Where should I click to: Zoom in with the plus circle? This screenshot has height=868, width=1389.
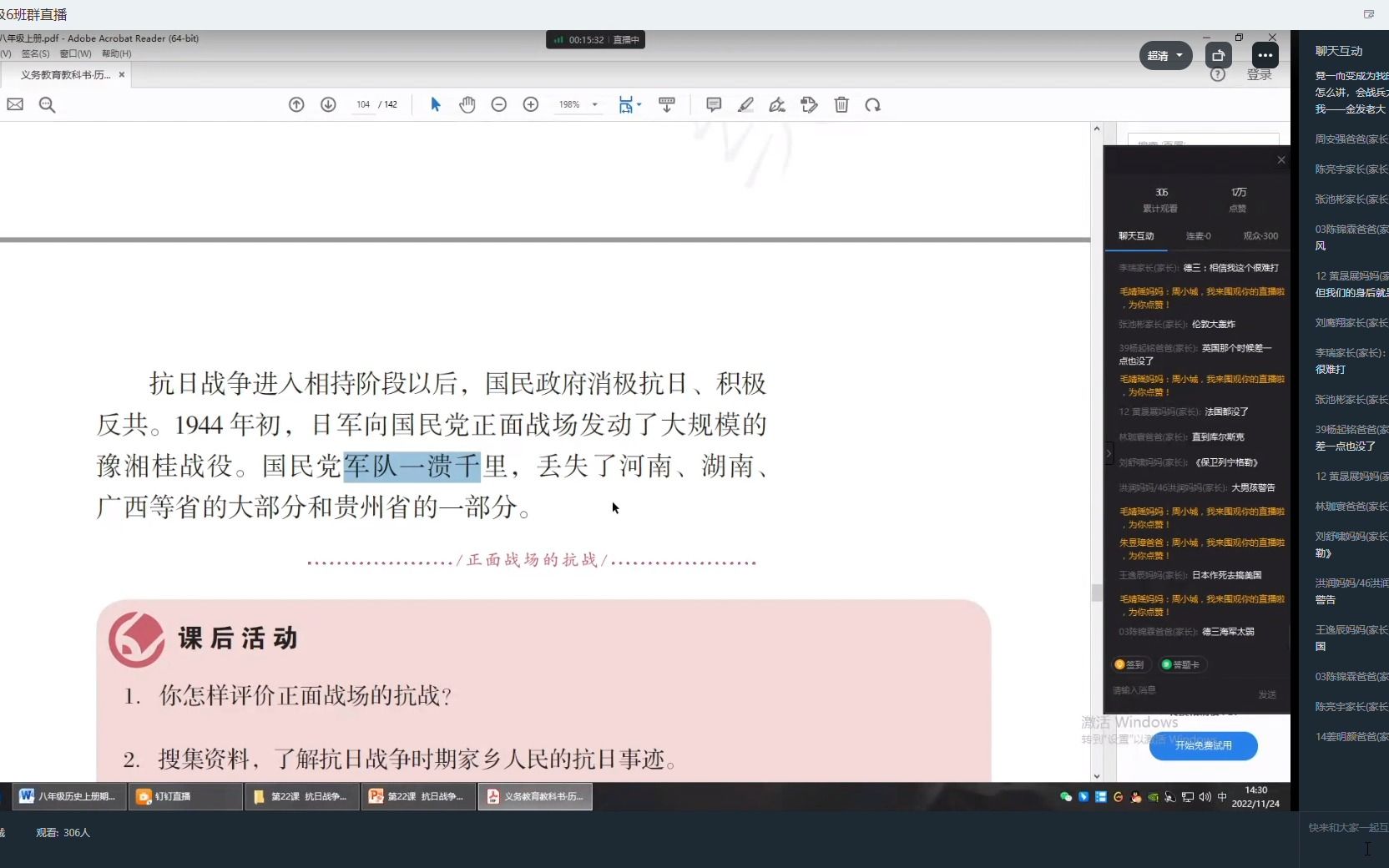click(531, 104)
